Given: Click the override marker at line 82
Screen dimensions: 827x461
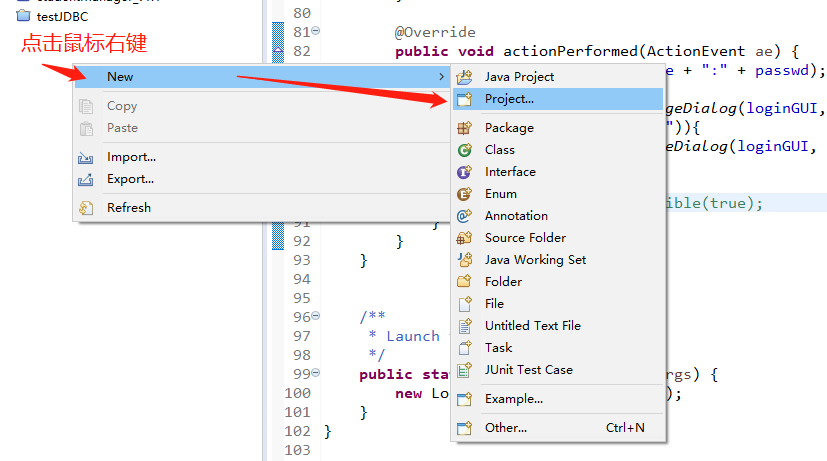Looking at the screenshot, I should (x=278, y=51).
